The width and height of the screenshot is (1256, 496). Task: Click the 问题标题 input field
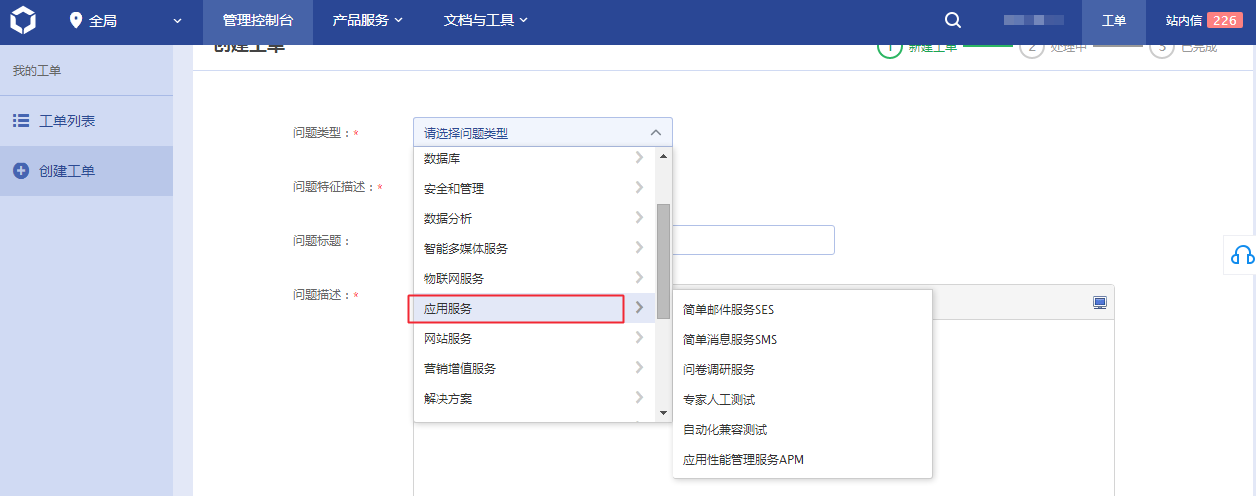click(x=754, y=240)
